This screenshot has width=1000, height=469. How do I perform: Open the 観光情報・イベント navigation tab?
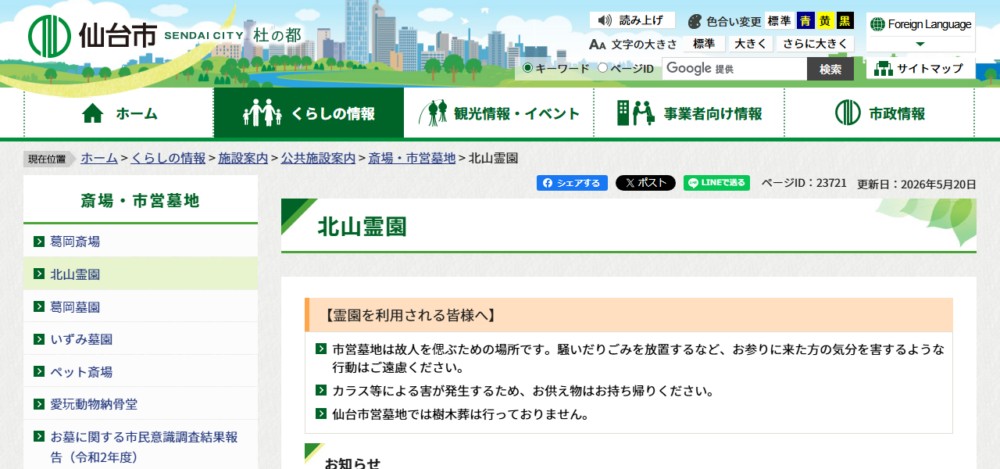(499, 114)
